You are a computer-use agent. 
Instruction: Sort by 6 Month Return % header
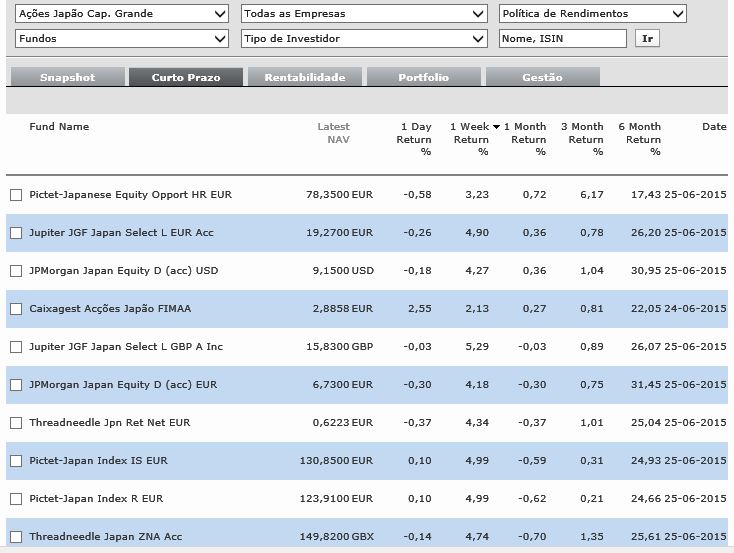coord(639,139)
